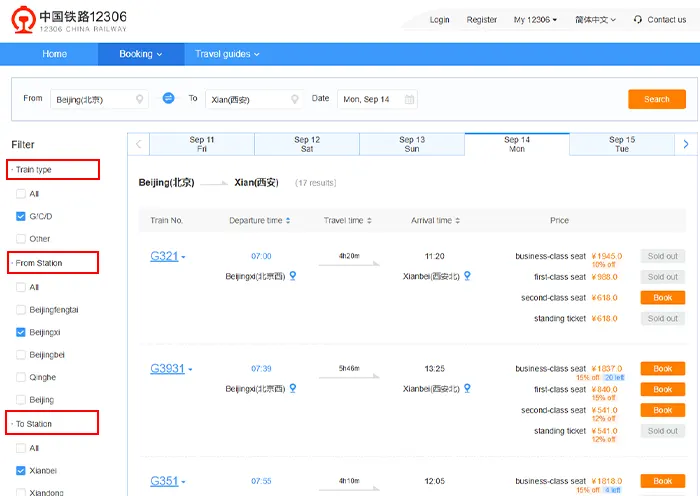Open My 12306 dropdown
The width and height of the screenshot is (700, 496).
pyautogui.click(x=535, y=20)
